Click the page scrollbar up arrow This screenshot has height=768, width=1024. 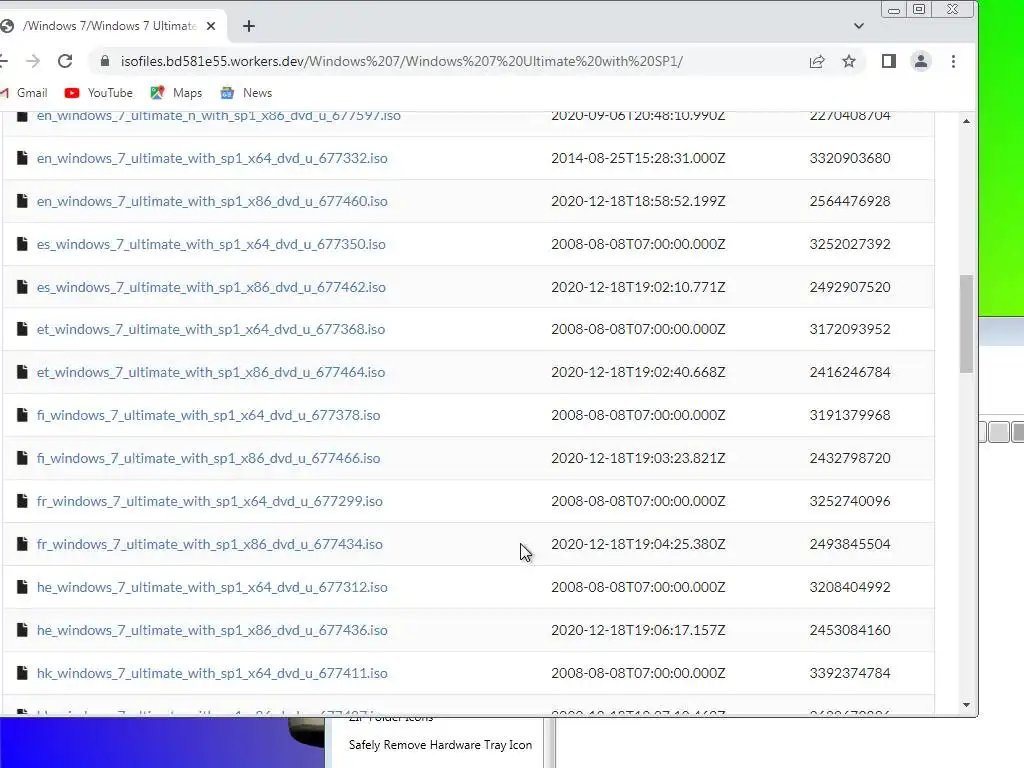click(967, 121)
